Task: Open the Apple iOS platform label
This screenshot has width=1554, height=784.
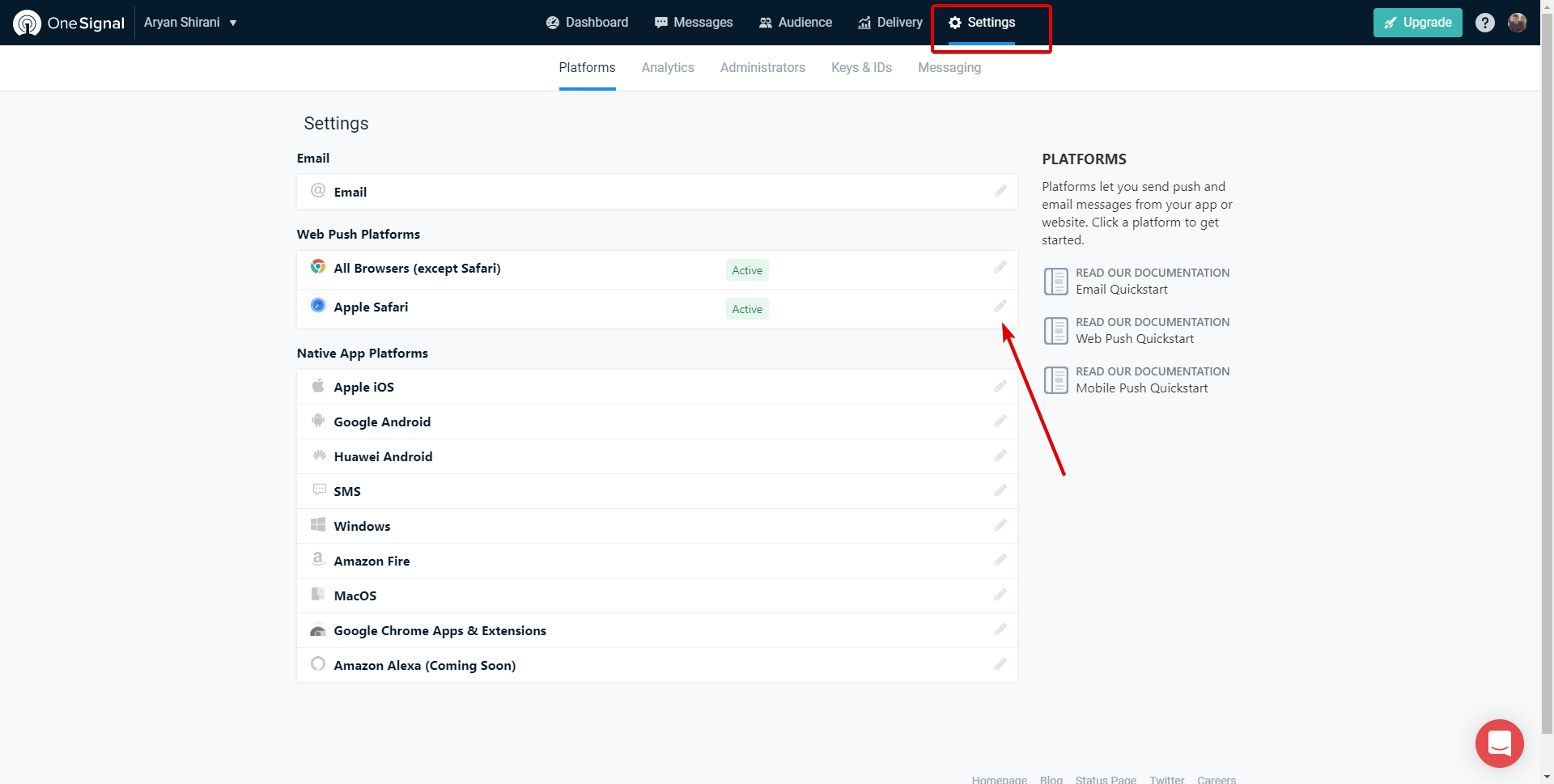Action: click(x=364, y=387)
